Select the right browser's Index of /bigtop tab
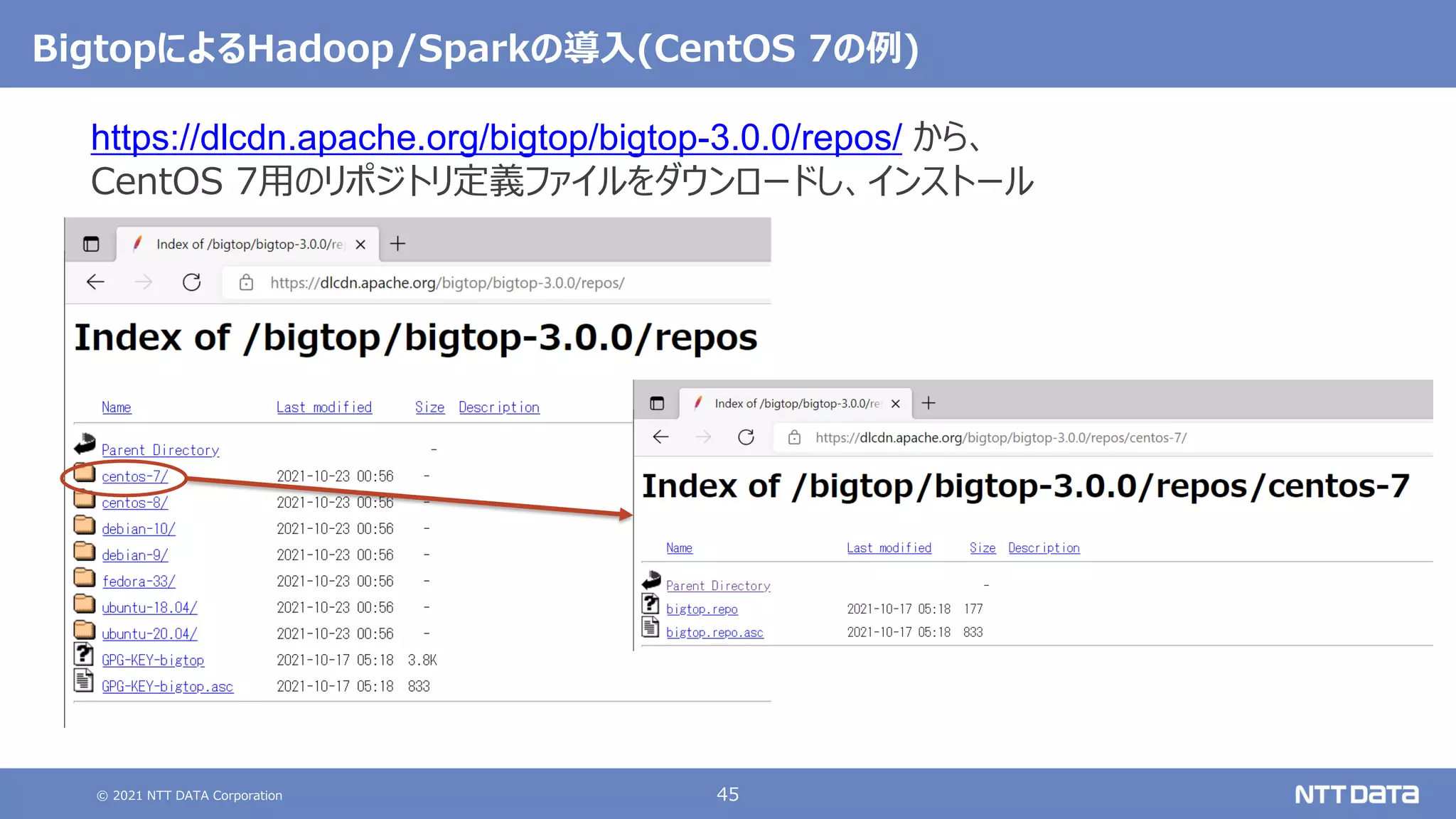The image size is (1456, 819). tap(796, 404)
